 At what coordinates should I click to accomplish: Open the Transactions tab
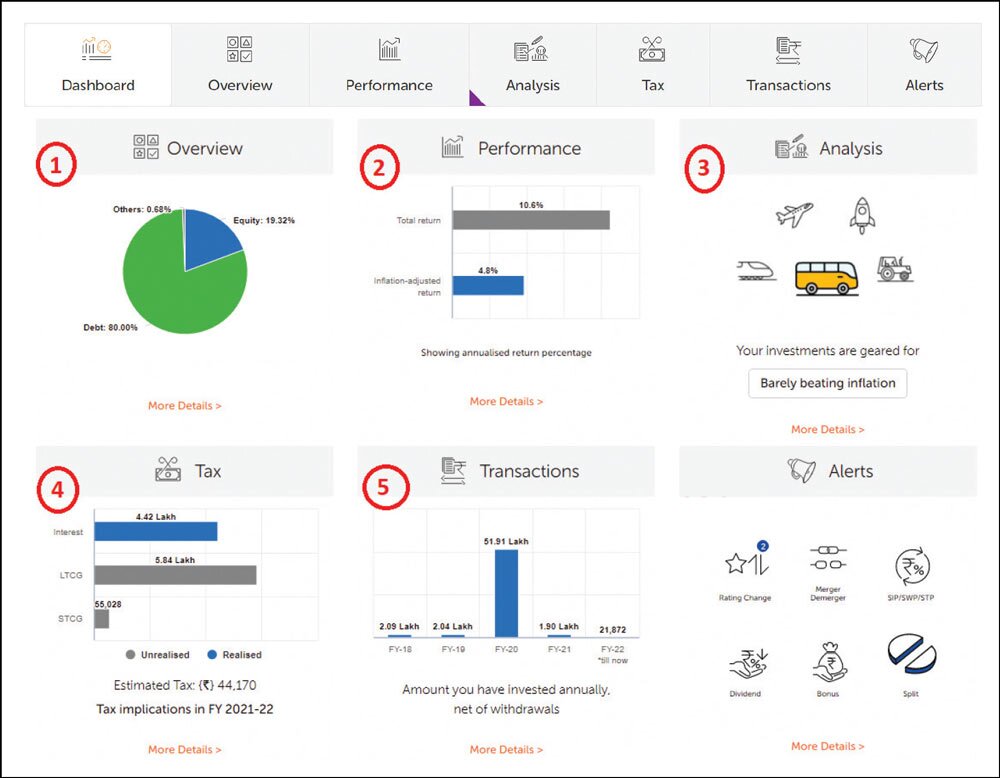point(788,66)
